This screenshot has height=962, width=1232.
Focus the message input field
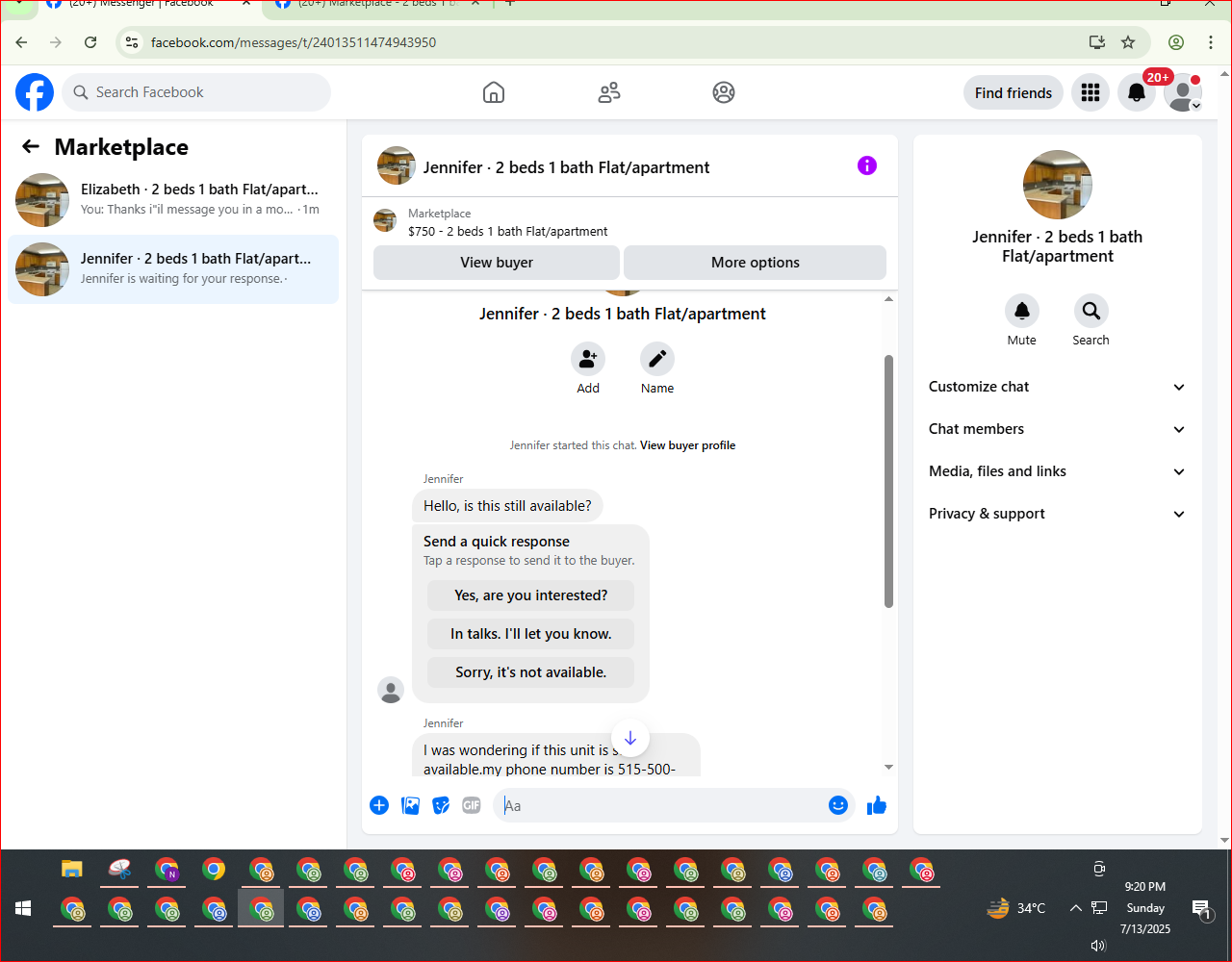664,805
